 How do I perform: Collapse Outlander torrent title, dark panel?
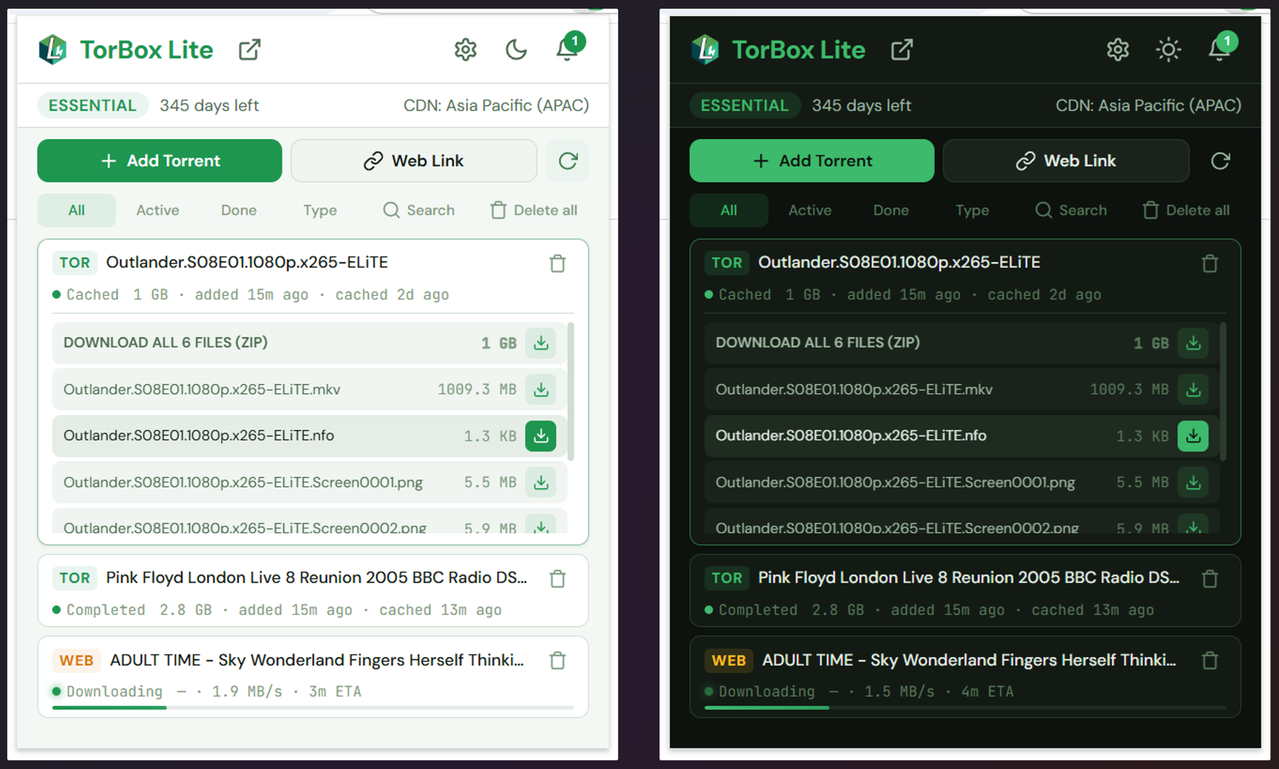899,262
